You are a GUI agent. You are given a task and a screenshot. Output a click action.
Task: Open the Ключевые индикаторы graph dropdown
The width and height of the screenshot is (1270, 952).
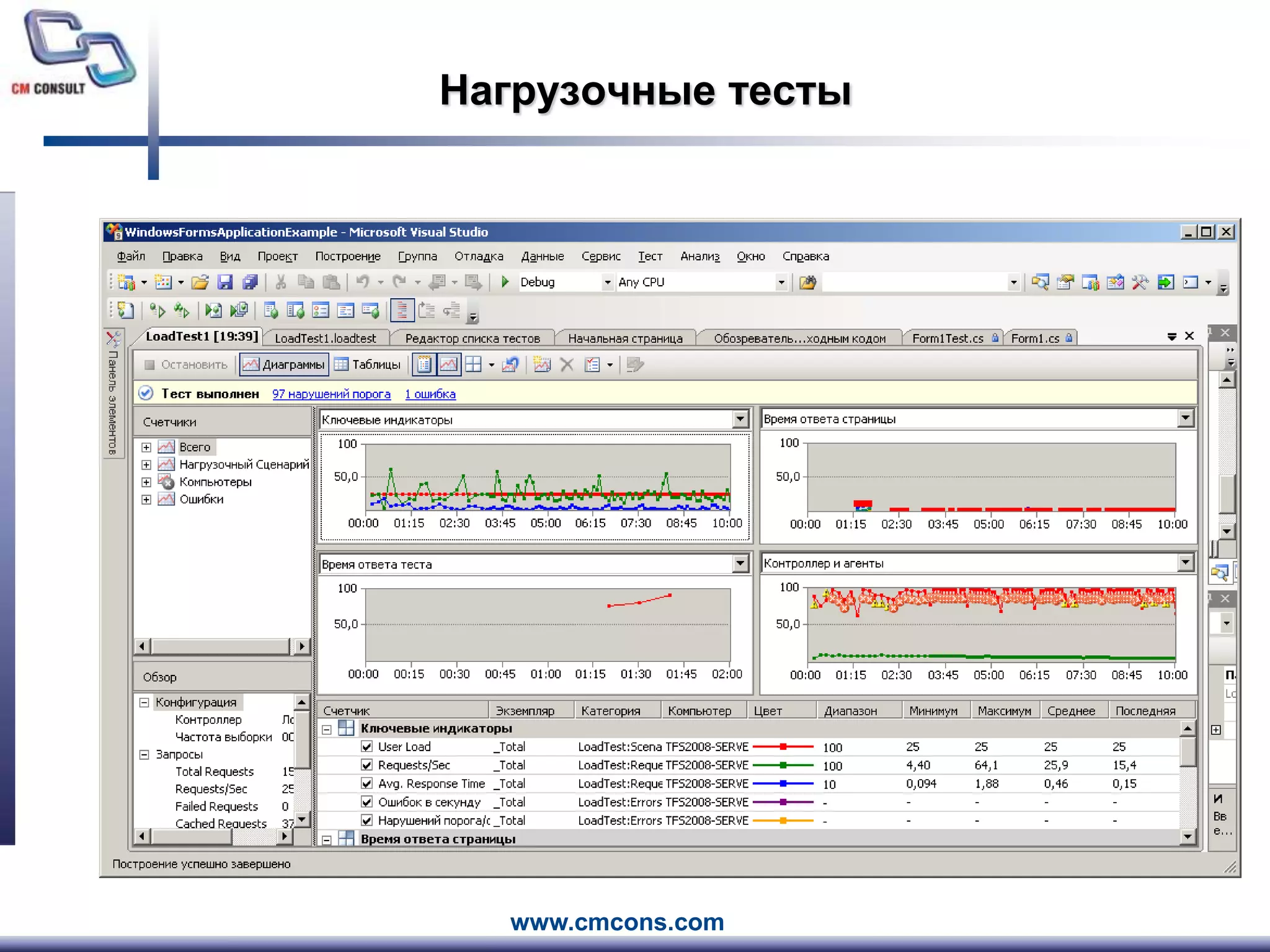coord(740,420)
